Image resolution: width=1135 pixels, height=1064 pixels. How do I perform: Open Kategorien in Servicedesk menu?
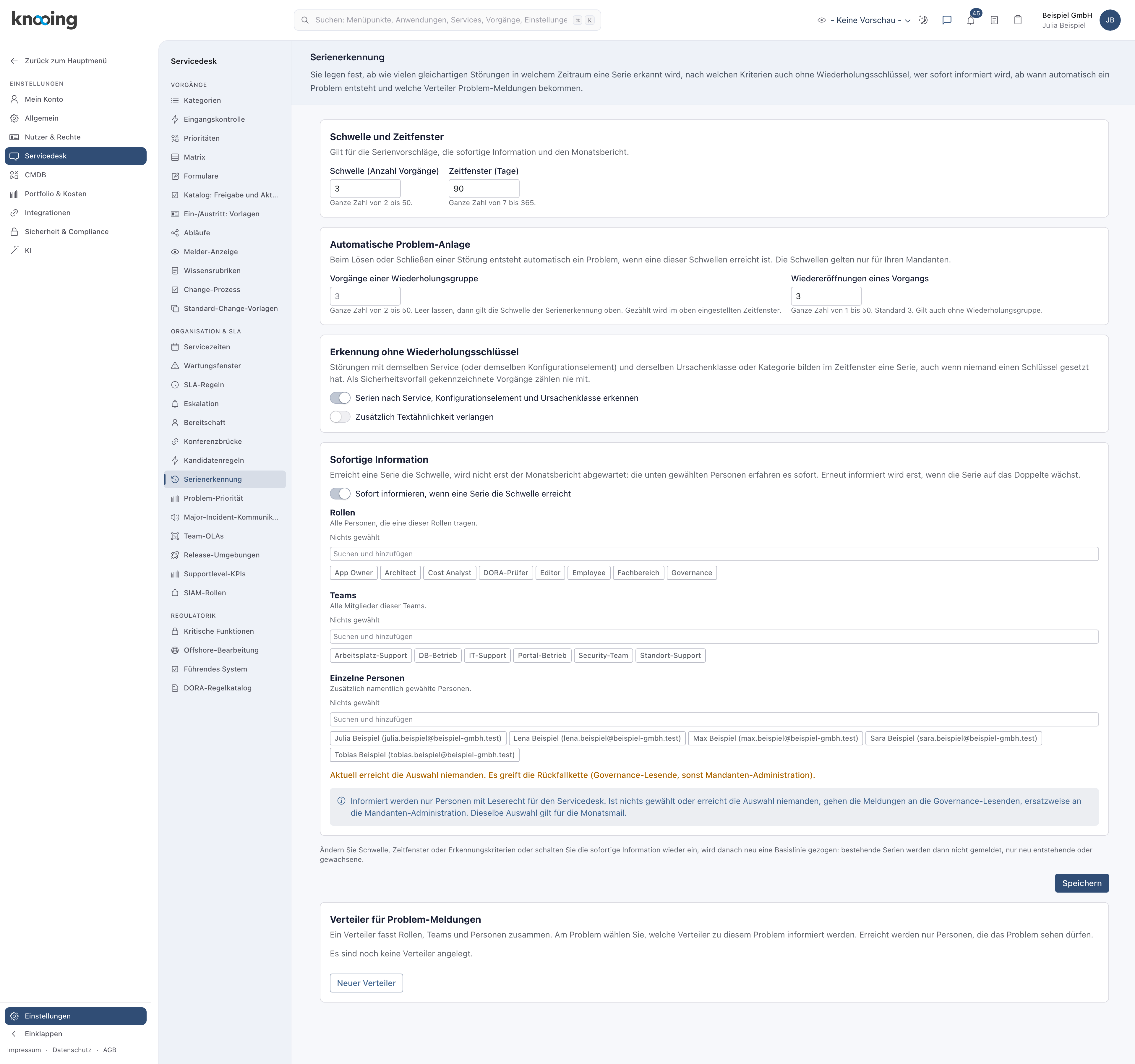[x=225, y=100]
